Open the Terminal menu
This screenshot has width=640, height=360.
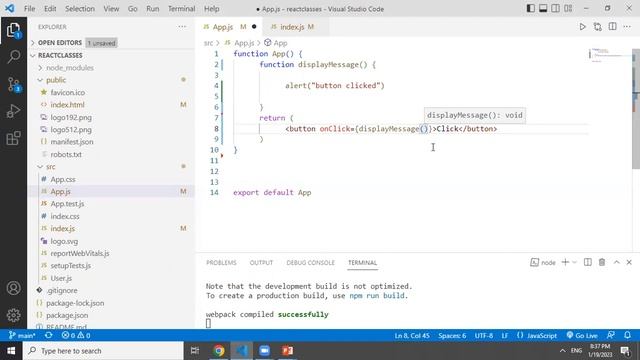click(182, 9)
